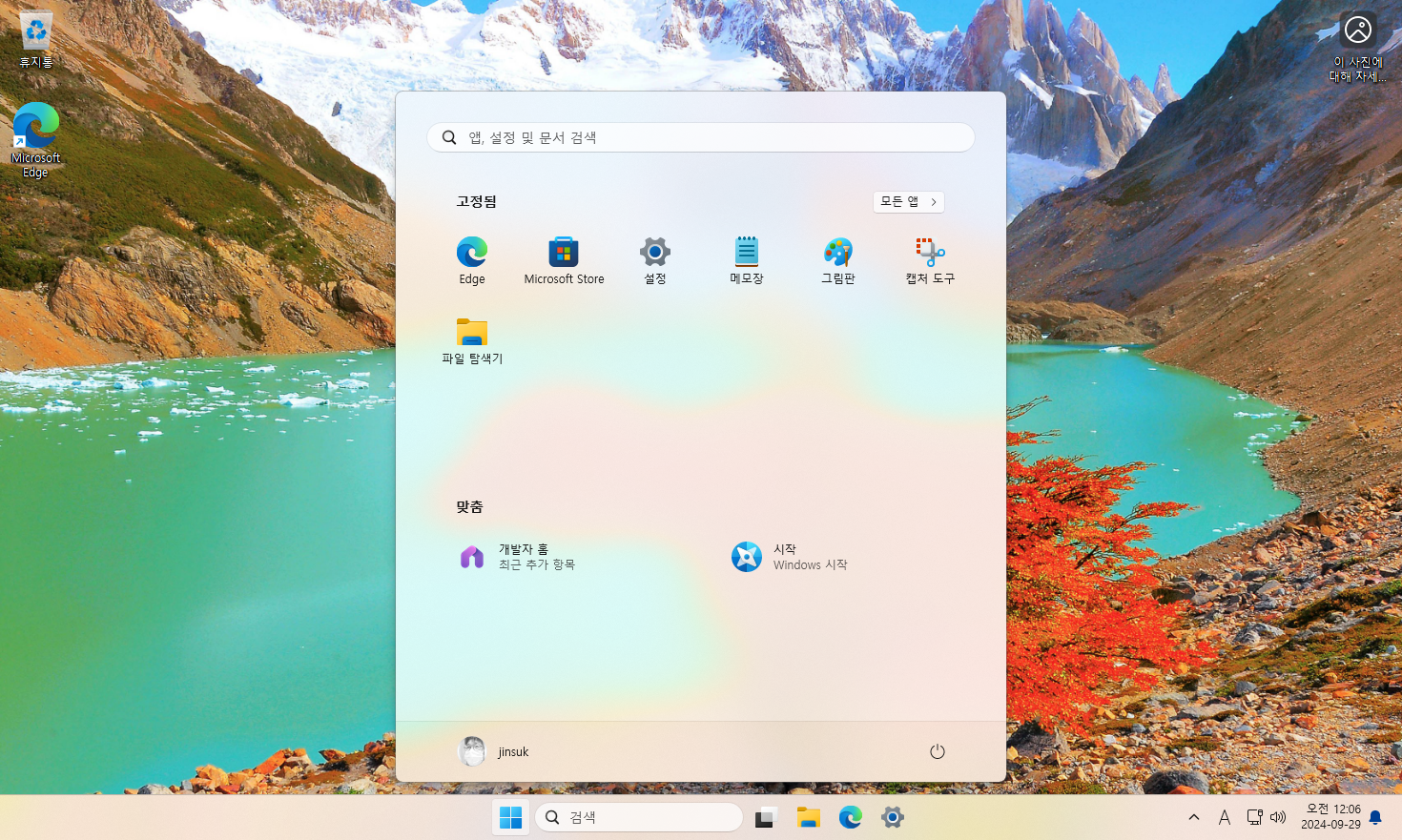Open 개발자 홈 recommended item
The width and height of the screenshot is (1402, 840).
pos(564,557)
